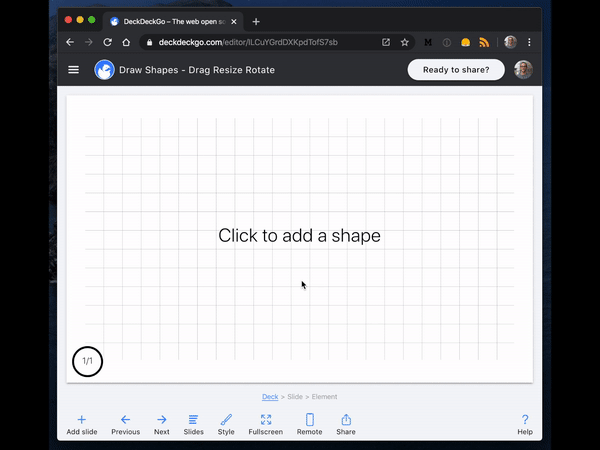Close the DeckDeckGo tab
600x450 pixels.
[x=234, y=22]
